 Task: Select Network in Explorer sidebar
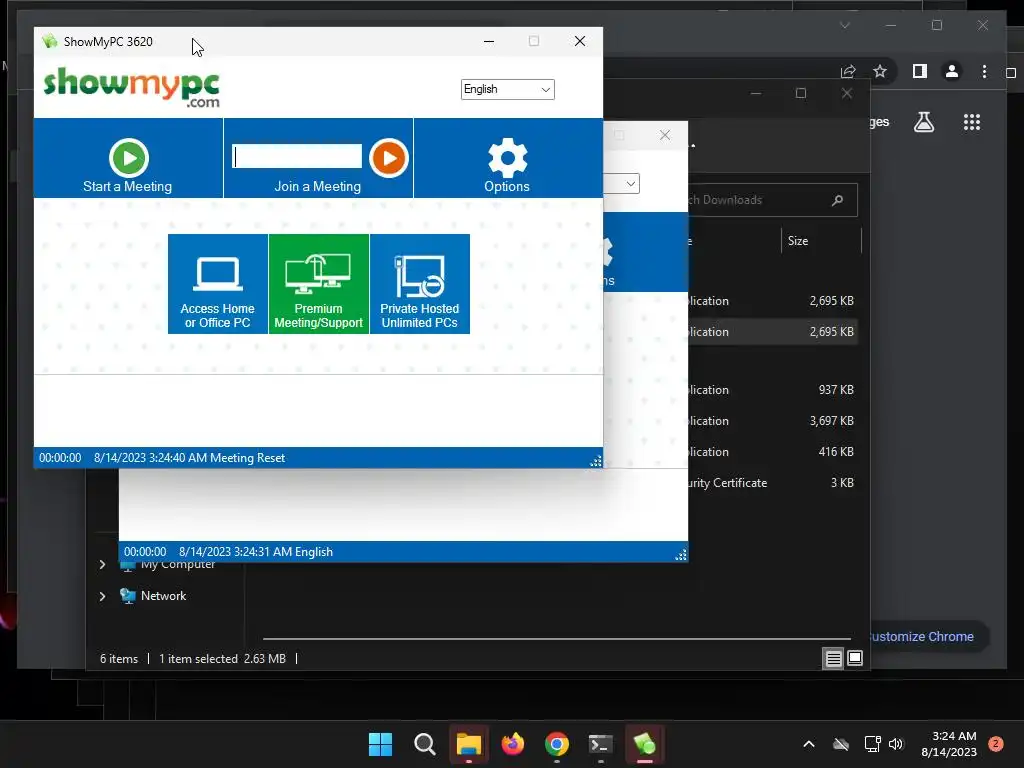pyautogui.click(x=163, y=596)
